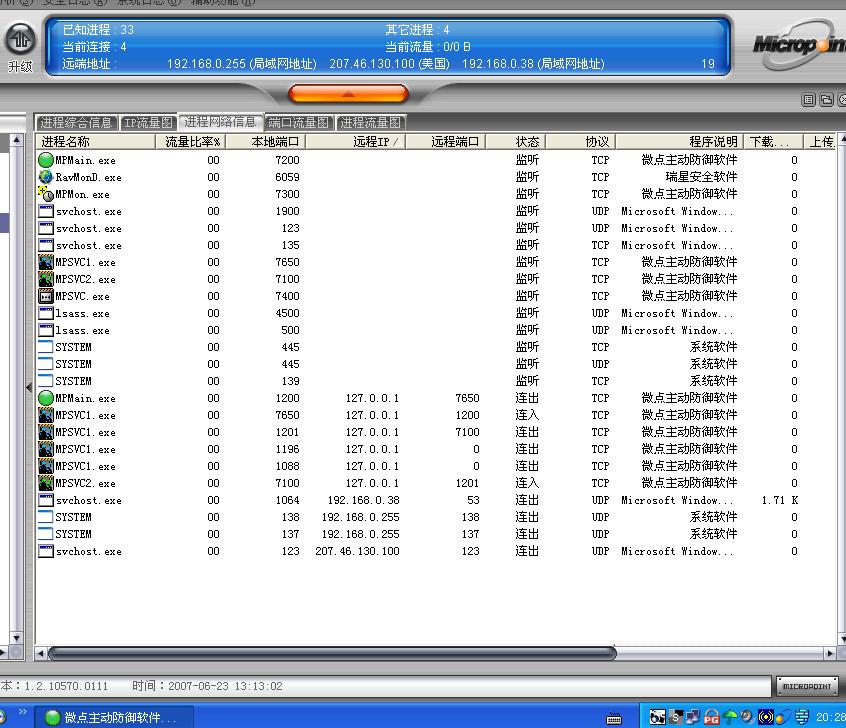The width and height of the screenshot is (846, 728).
Task: Click the 207.46.130.100 (美国) address in banner
Action: click(x=390, y=64)
